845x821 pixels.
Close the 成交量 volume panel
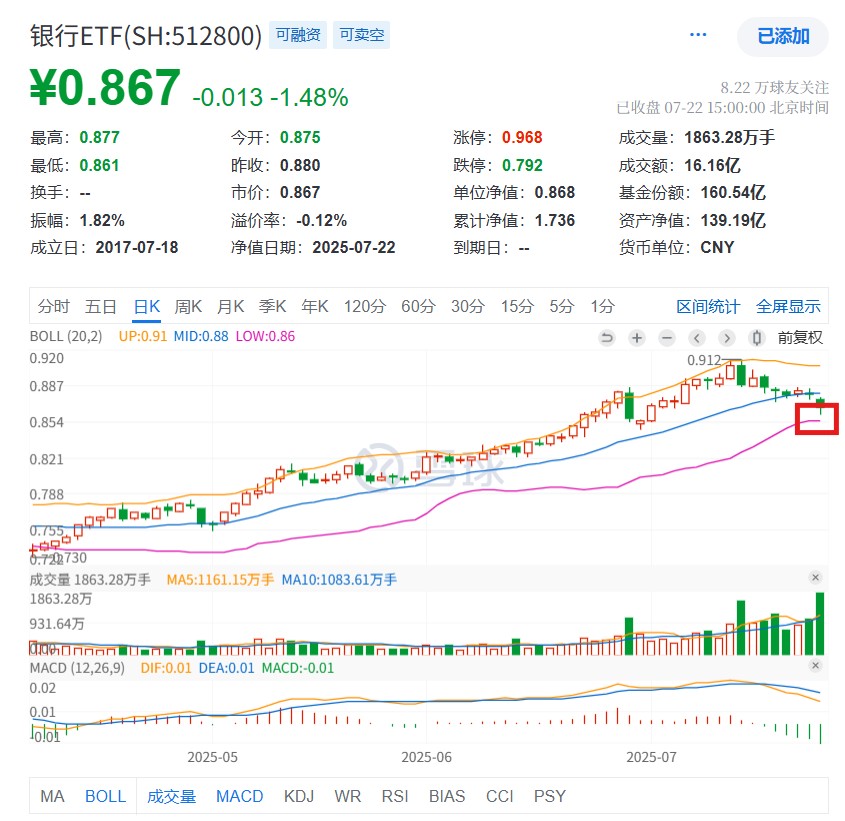click(816, 576)
